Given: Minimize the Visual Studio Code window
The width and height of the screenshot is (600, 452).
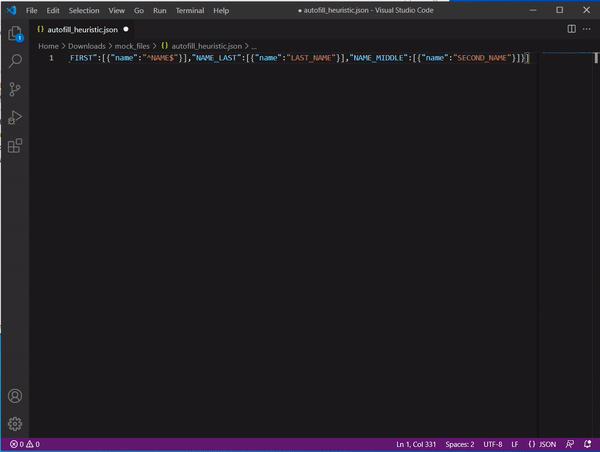Looking at the screenshot, I should [x=533, y=10].
